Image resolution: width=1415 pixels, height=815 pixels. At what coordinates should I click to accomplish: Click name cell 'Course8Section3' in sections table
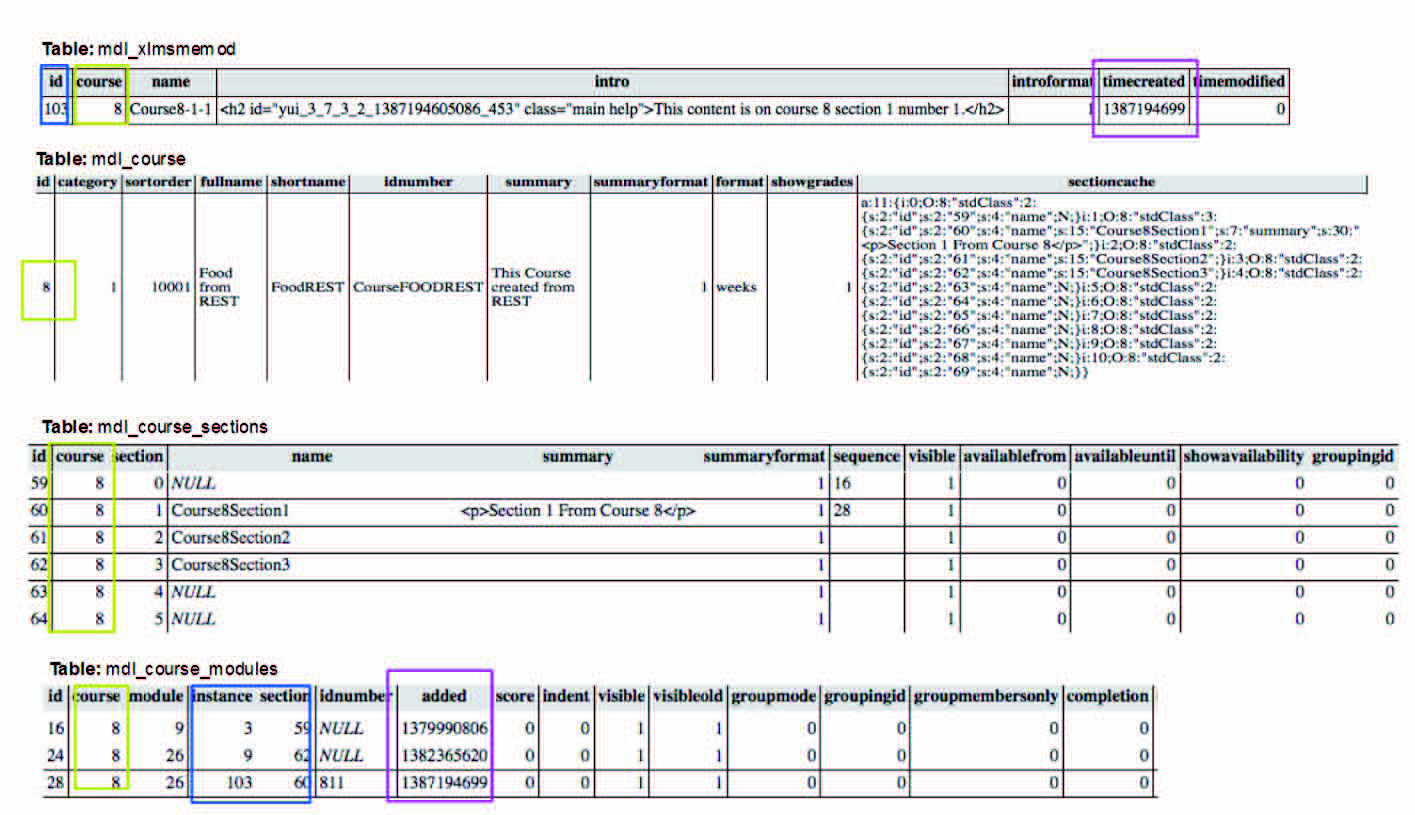tap(230, 565)
